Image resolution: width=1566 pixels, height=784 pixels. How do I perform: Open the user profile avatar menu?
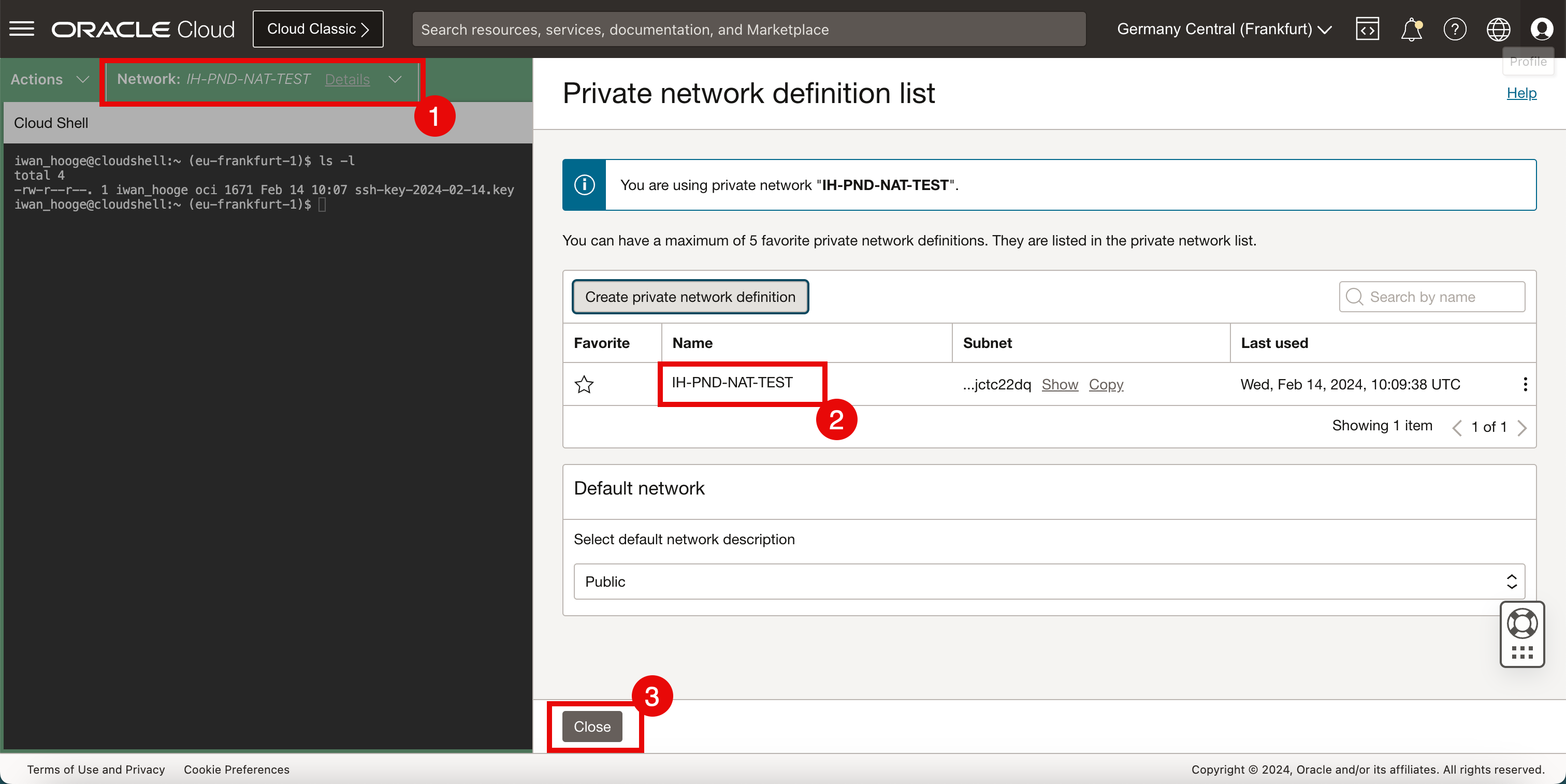click(x=1541, y=28)
